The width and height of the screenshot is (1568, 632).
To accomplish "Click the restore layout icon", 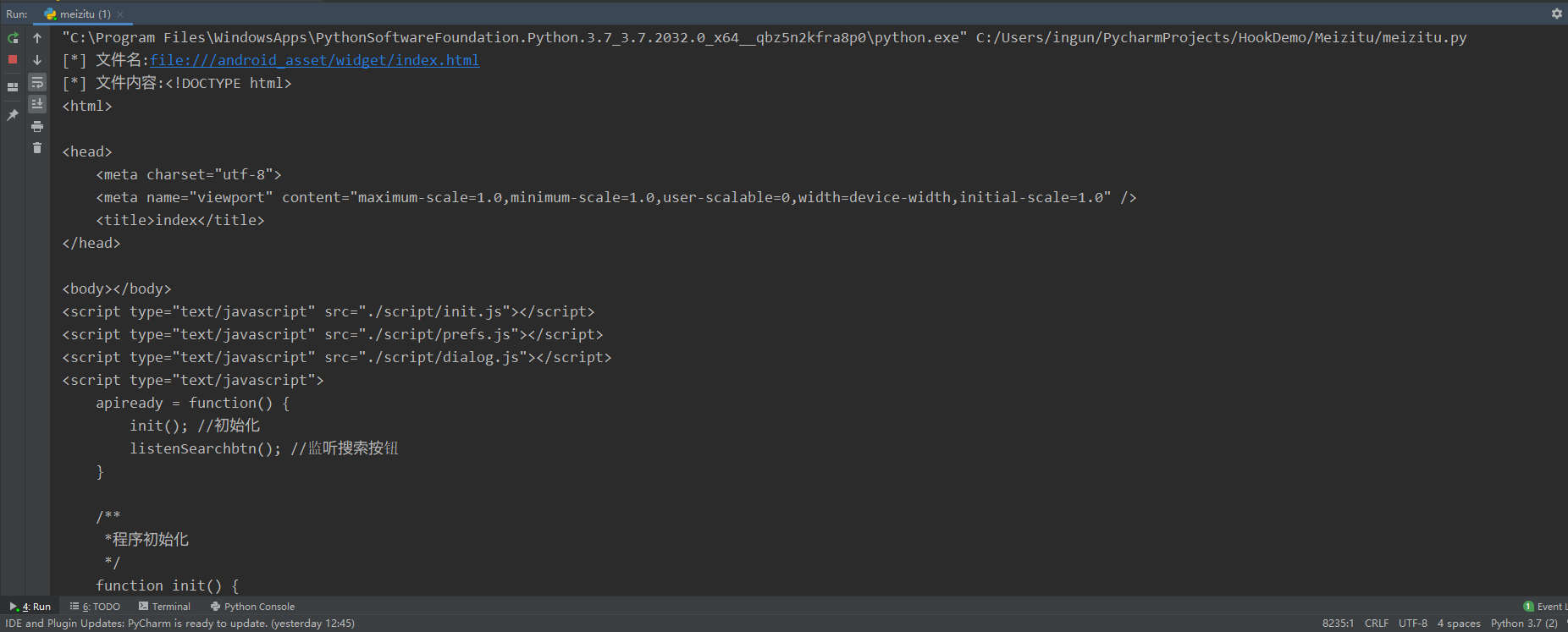I will (x=13, y=86).
